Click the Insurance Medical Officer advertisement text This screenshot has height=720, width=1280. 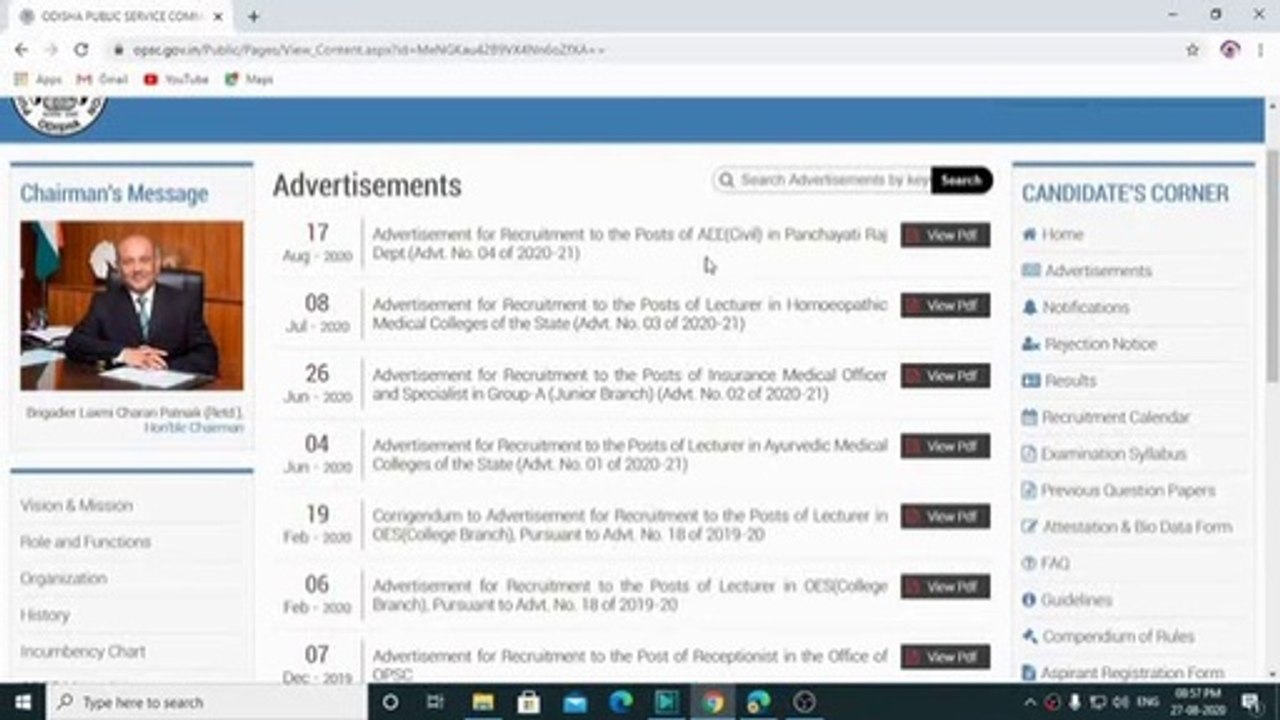(629, 384)
